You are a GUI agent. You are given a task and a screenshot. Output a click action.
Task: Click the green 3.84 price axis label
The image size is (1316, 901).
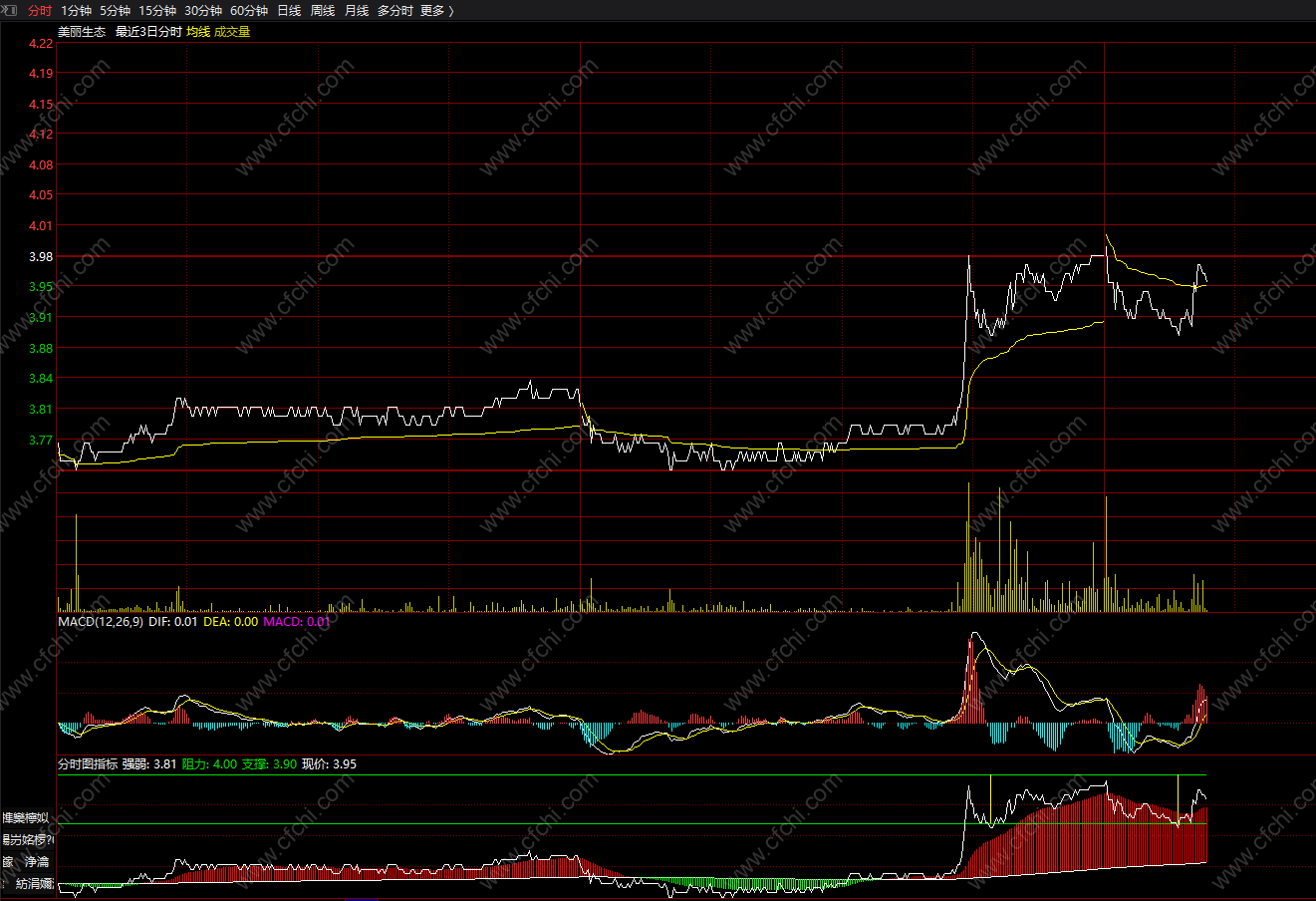coord(41,379)
